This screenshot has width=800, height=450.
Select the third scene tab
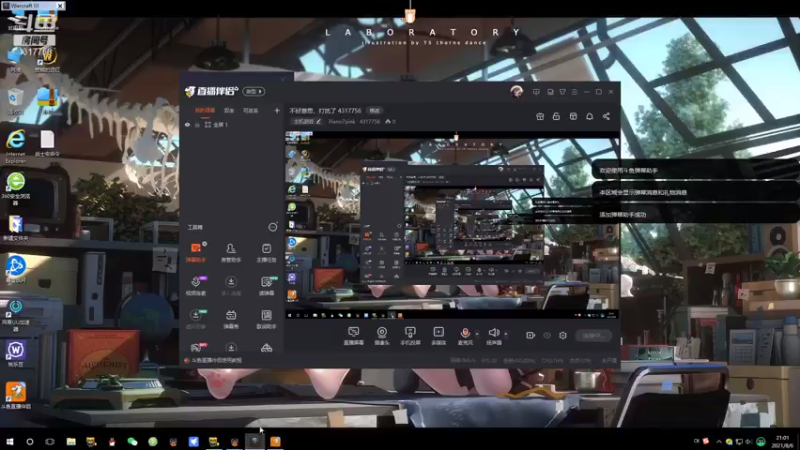(x=251, y=110)
